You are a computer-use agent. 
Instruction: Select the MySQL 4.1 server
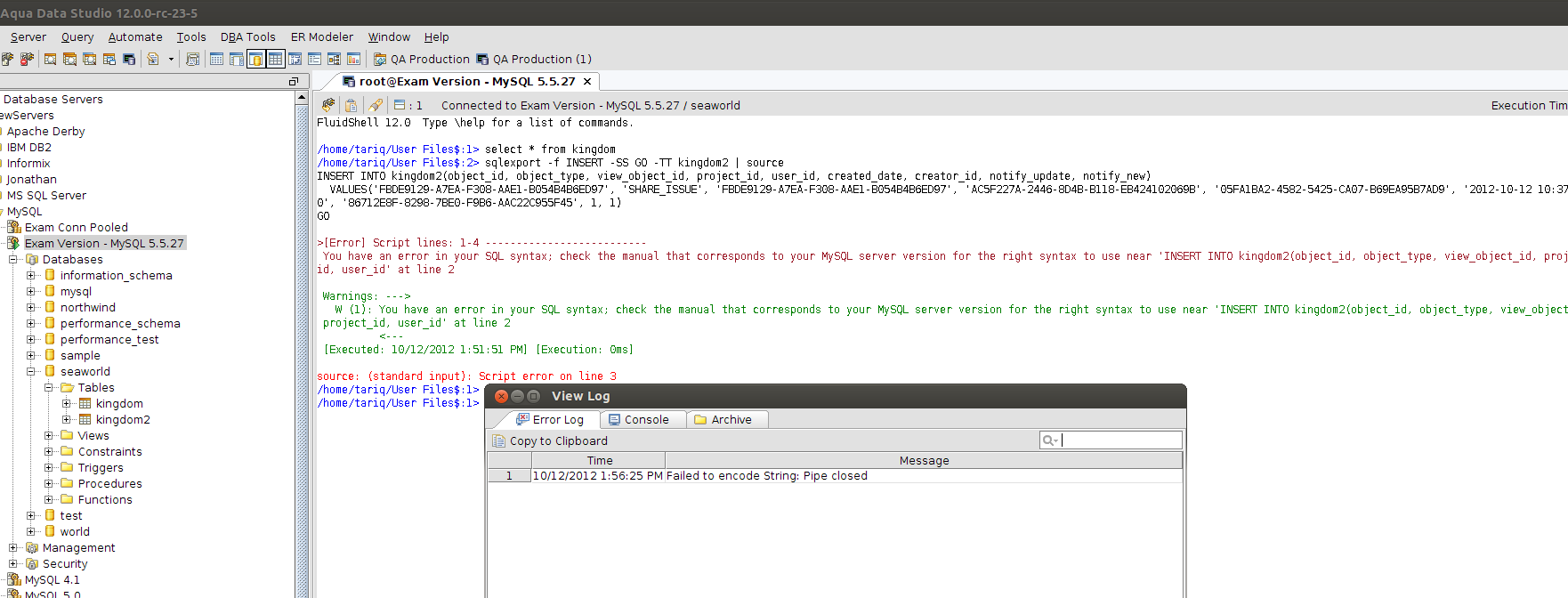pyautogui.click(x=52, y=579)
